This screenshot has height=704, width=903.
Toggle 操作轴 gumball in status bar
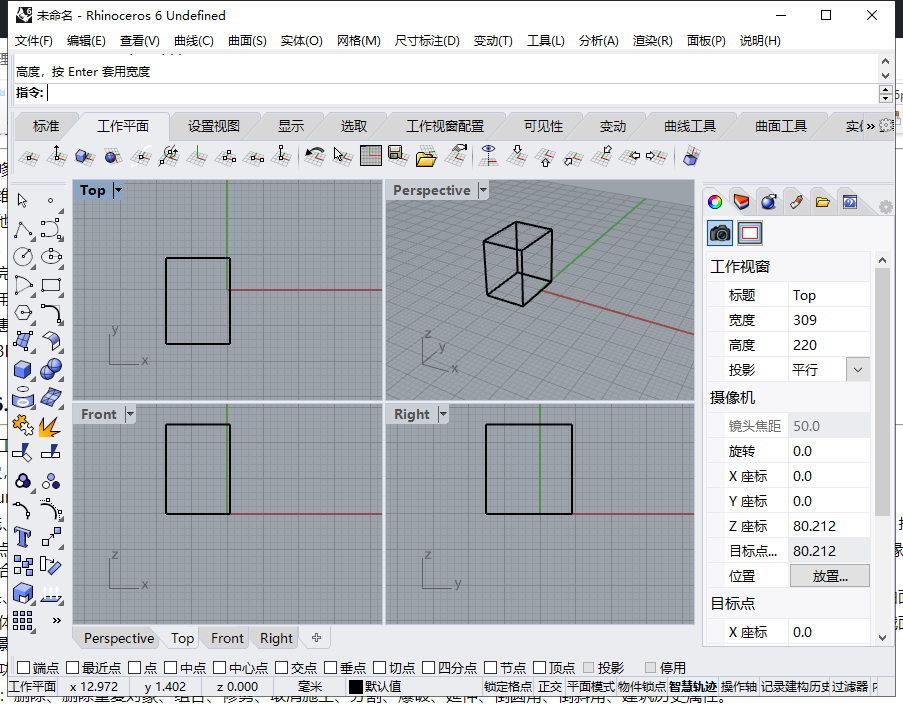coord(739,687)
